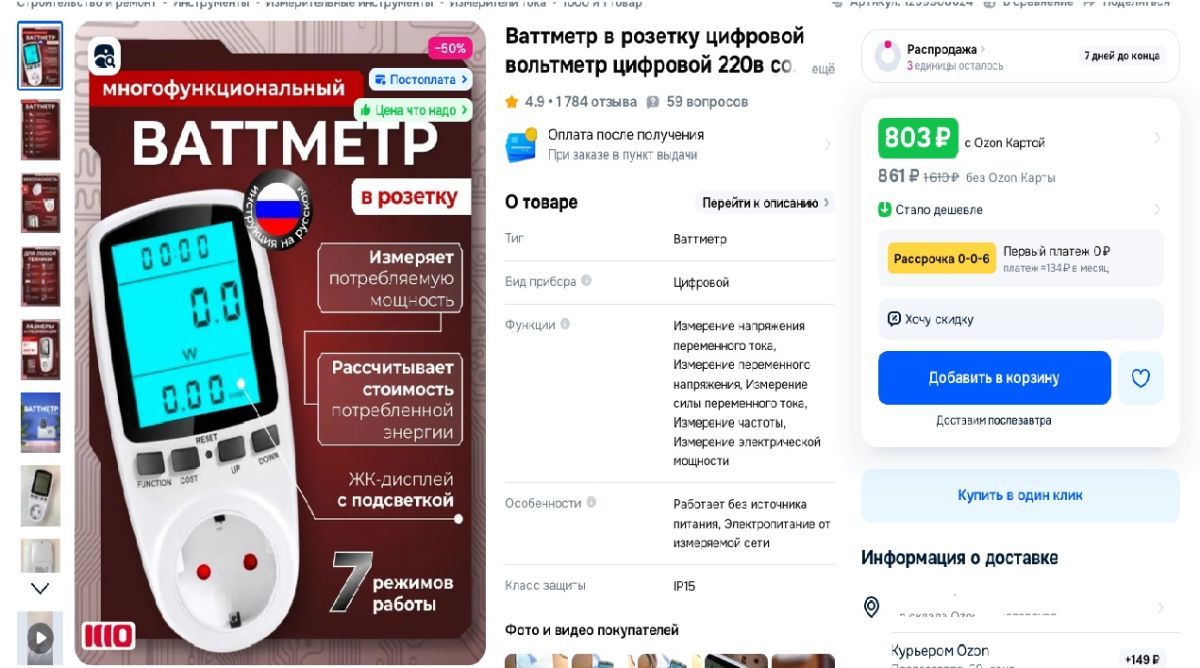
Task: Expand Ozon Card price details chevron
Action: [1157, 138]
